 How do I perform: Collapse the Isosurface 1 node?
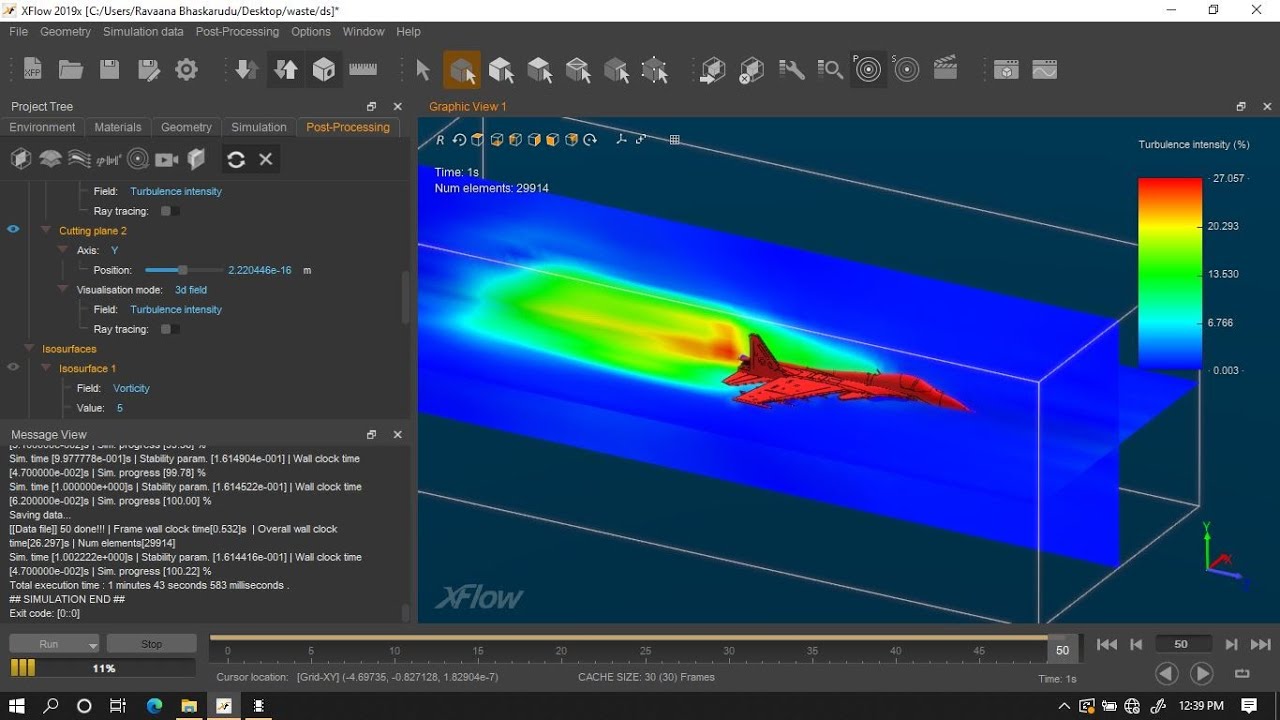tap(45, 368)
